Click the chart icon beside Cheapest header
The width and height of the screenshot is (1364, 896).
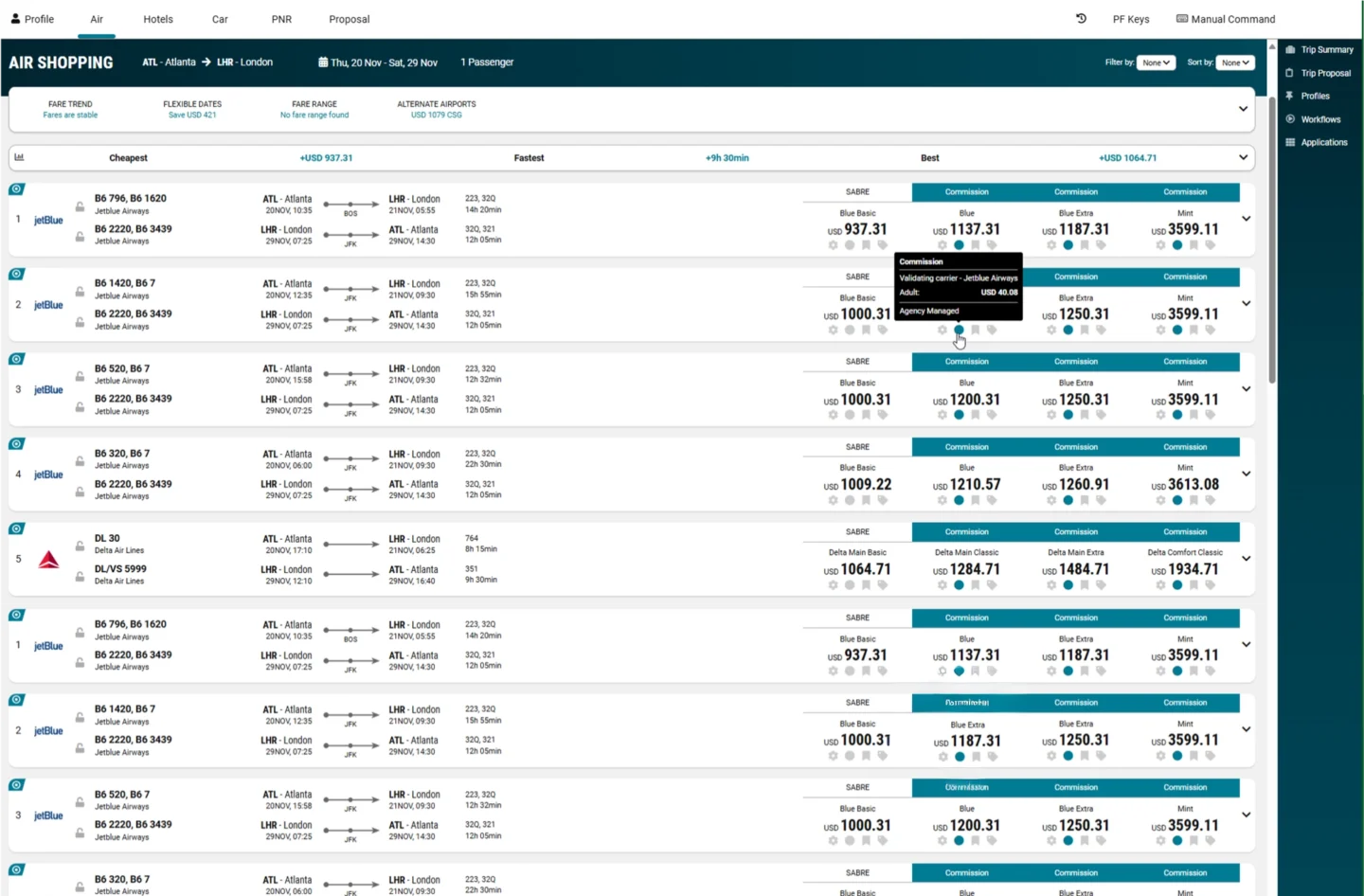pos(18,157)
